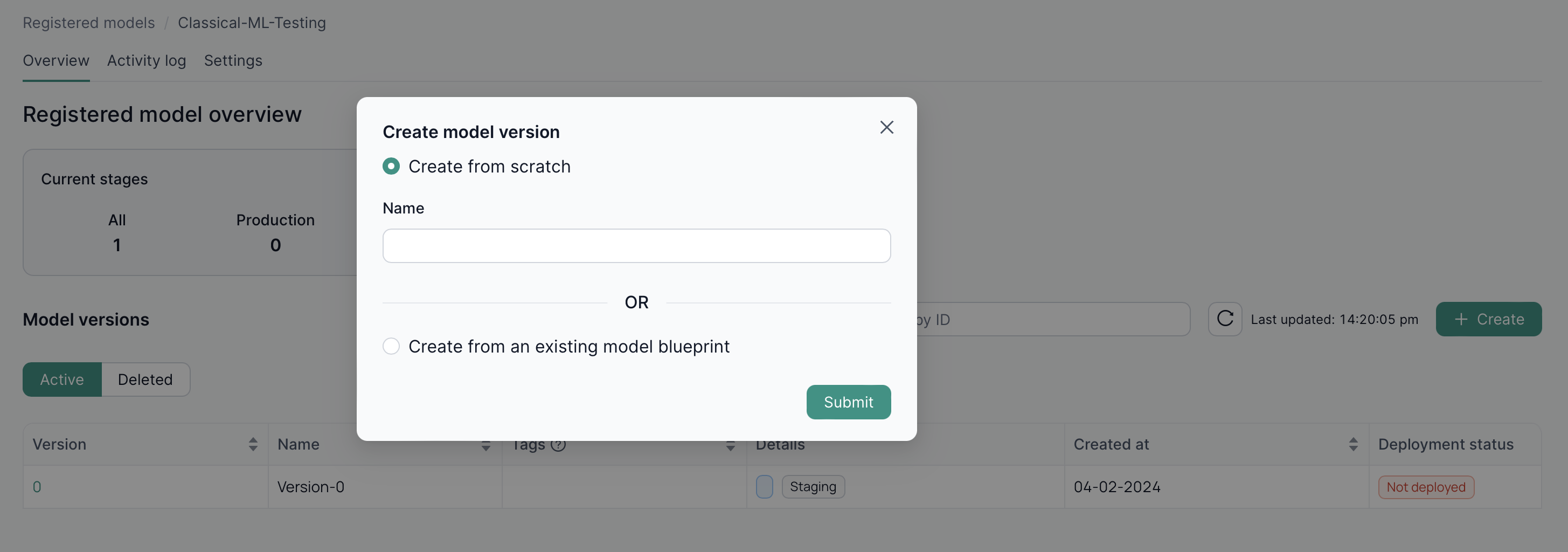Check the checkbox next to the Staging tag
This screenshot has height=552, width=1568.
pos(764,486)
